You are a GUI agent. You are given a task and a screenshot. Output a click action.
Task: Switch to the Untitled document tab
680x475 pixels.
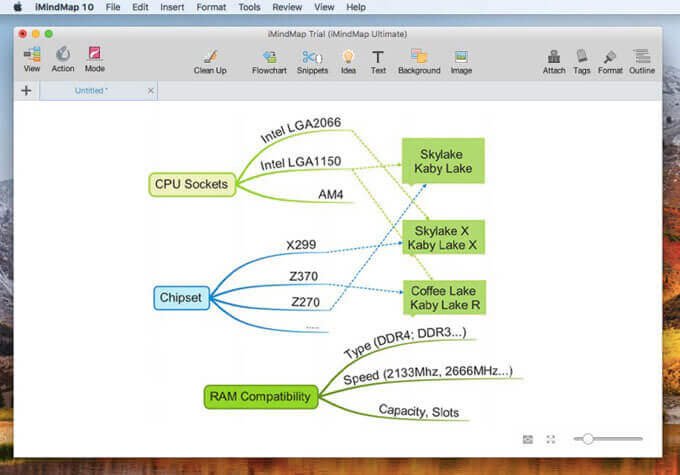tap(98, 91)
